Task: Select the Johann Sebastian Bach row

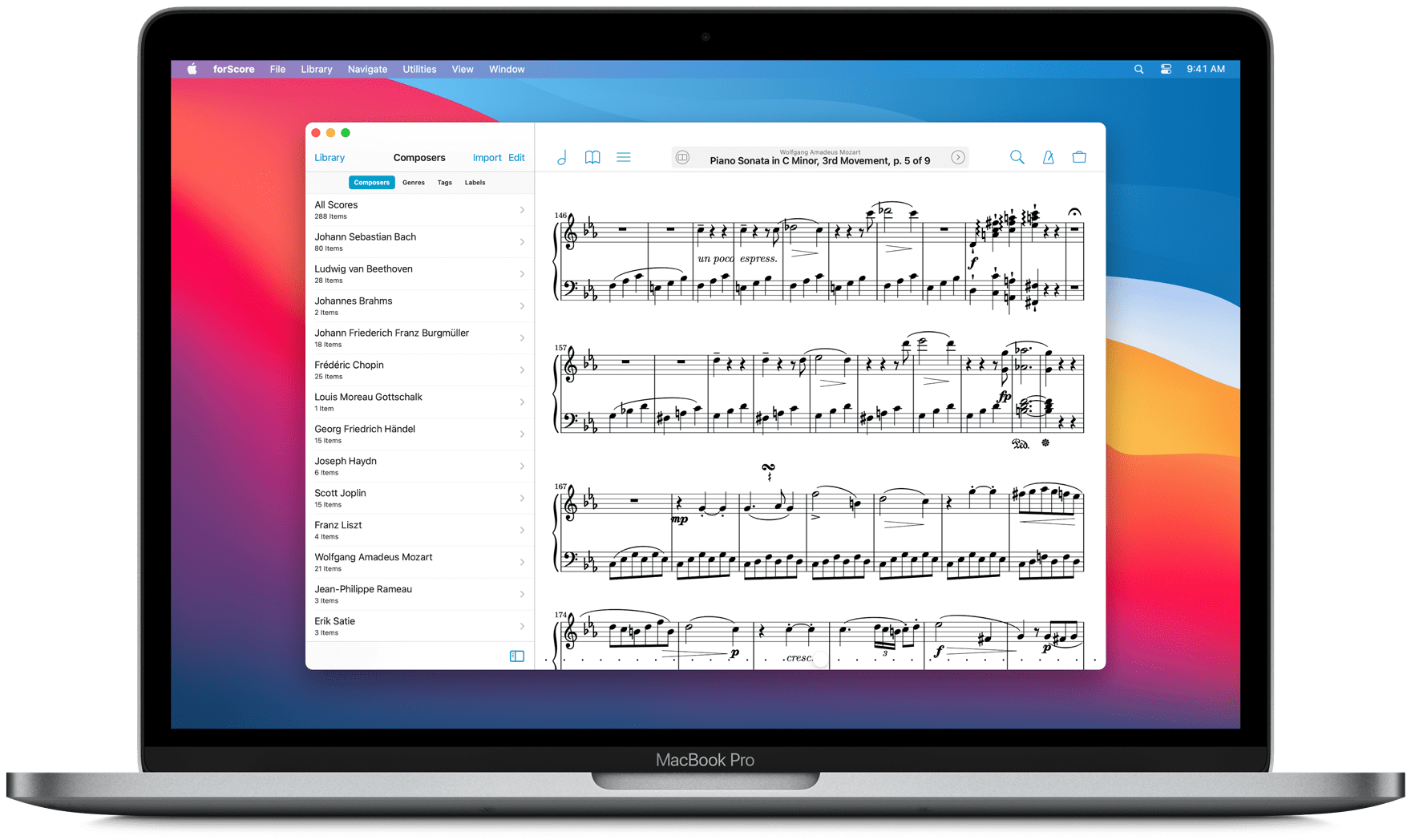Action: (419, 242)
